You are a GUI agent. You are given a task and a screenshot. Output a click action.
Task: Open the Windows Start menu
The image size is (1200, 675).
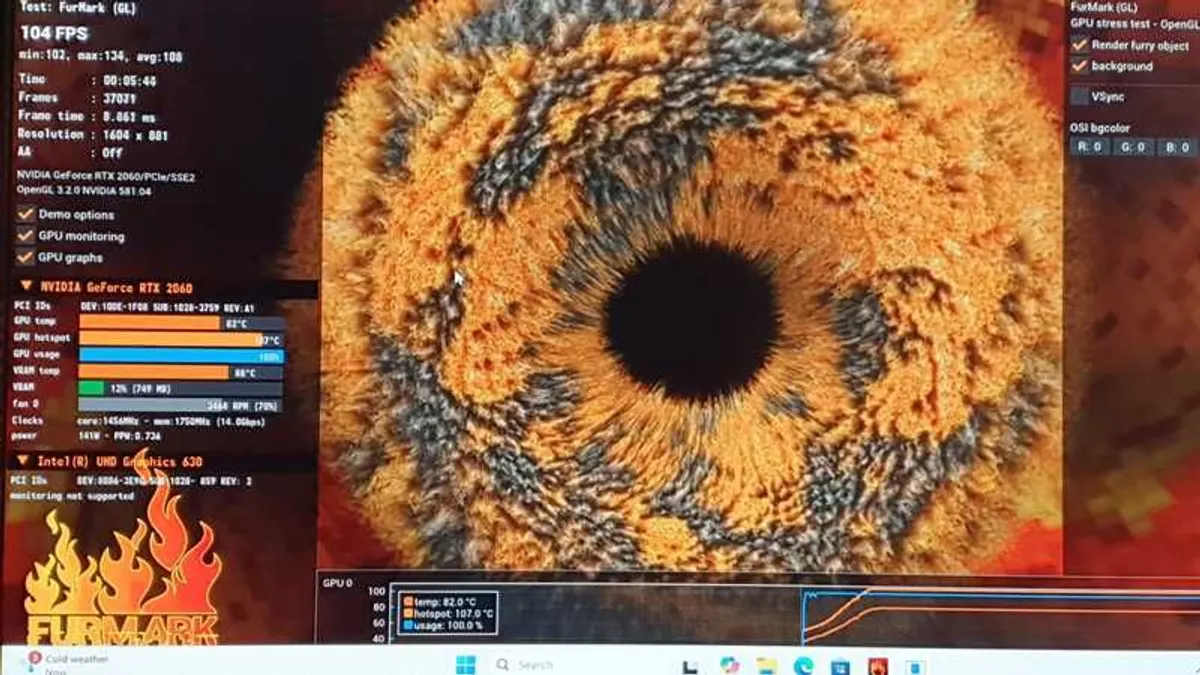coord(466,665)
